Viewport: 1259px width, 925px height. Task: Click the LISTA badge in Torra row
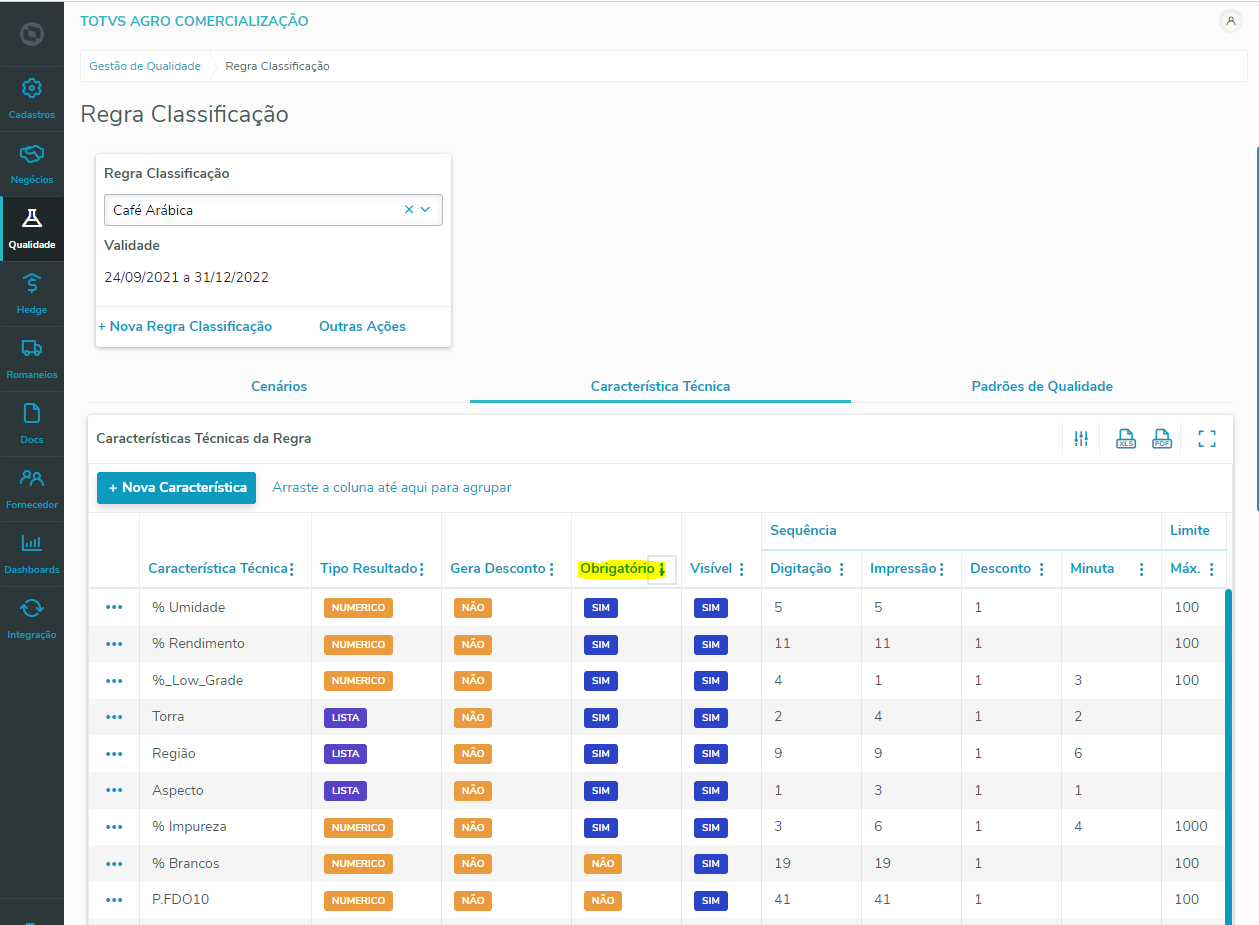point(345,717)
